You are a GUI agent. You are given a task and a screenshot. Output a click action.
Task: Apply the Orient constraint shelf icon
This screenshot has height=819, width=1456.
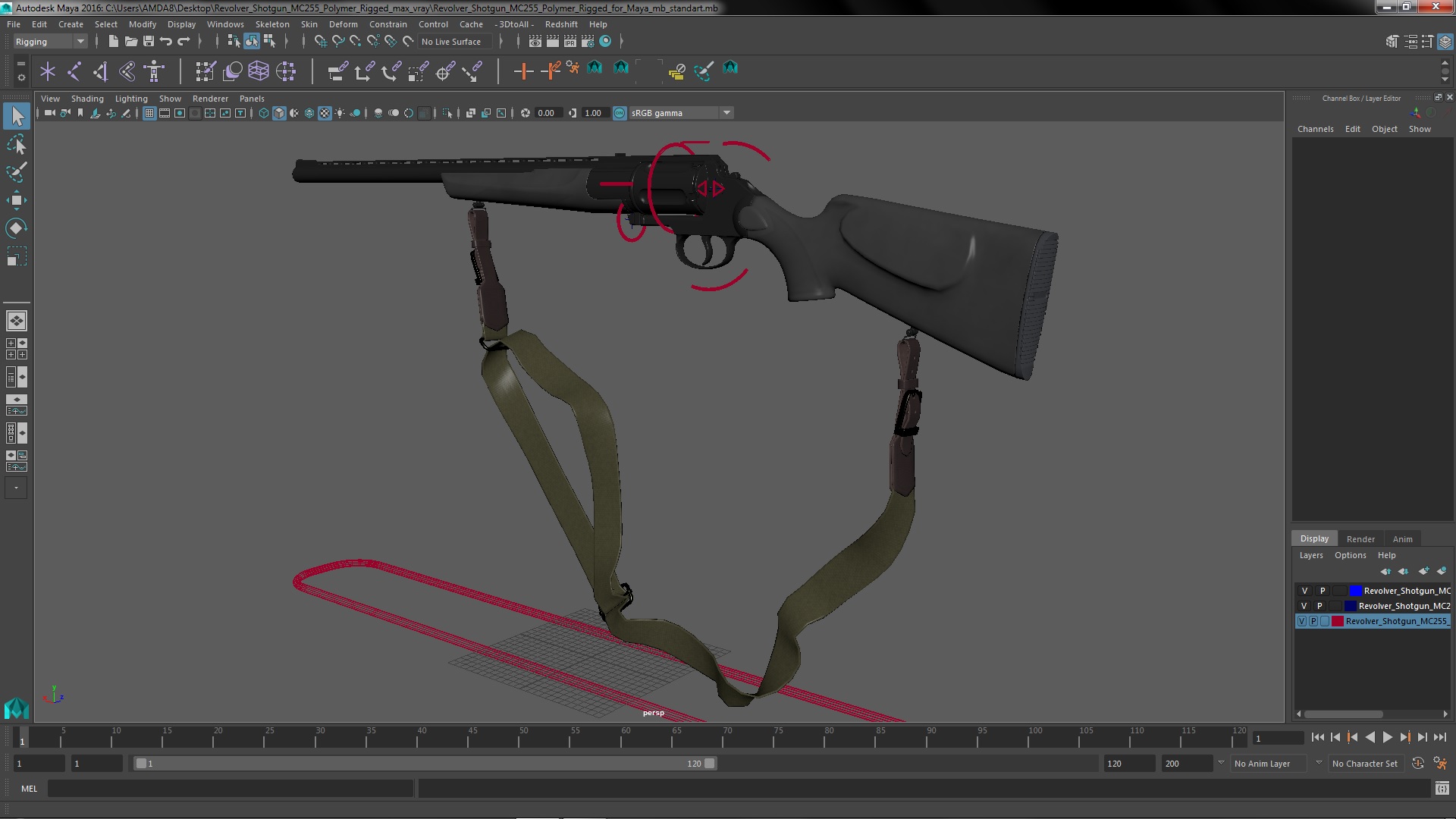pos(391,71)
